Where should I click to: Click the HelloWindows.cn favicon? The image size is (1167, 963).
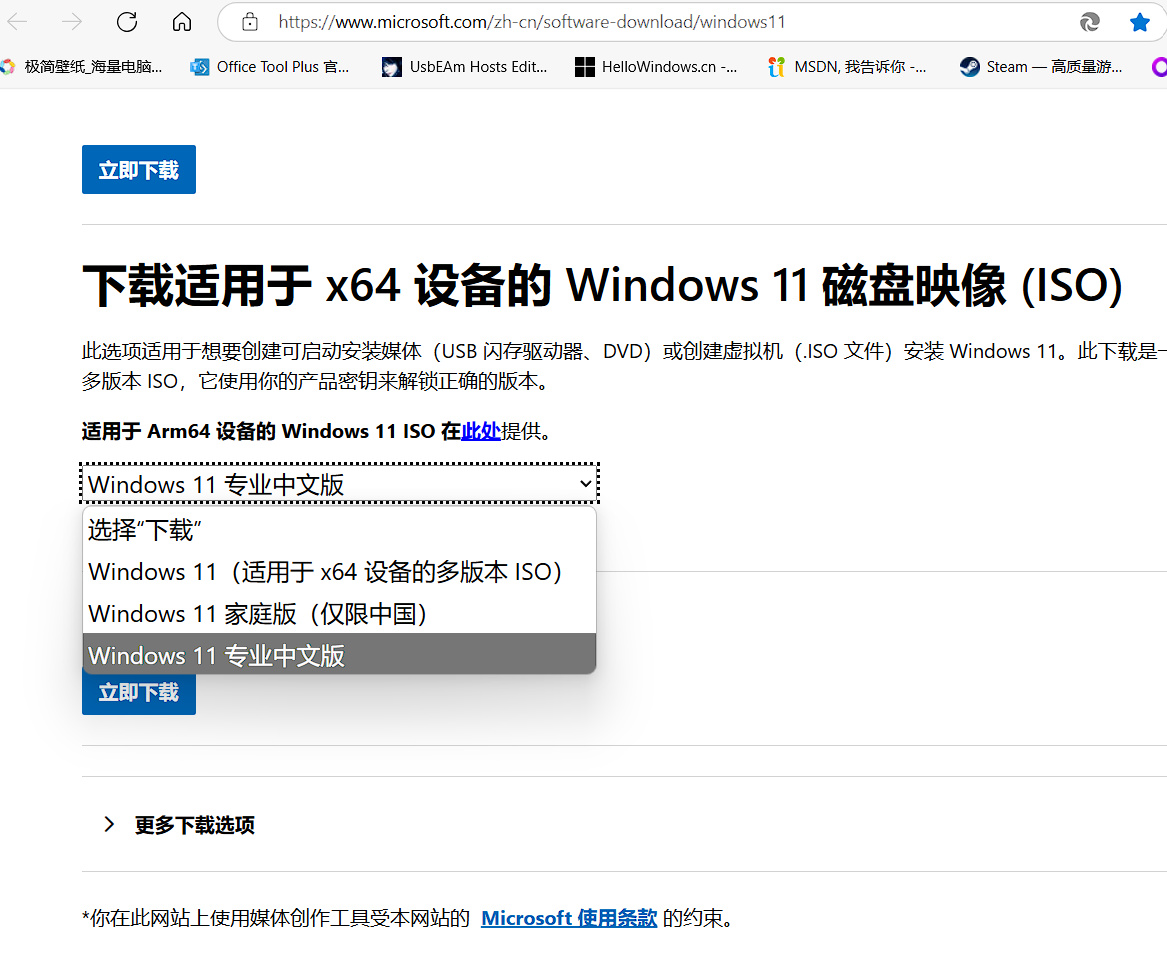pyautogui.click(x=585, y=67)
